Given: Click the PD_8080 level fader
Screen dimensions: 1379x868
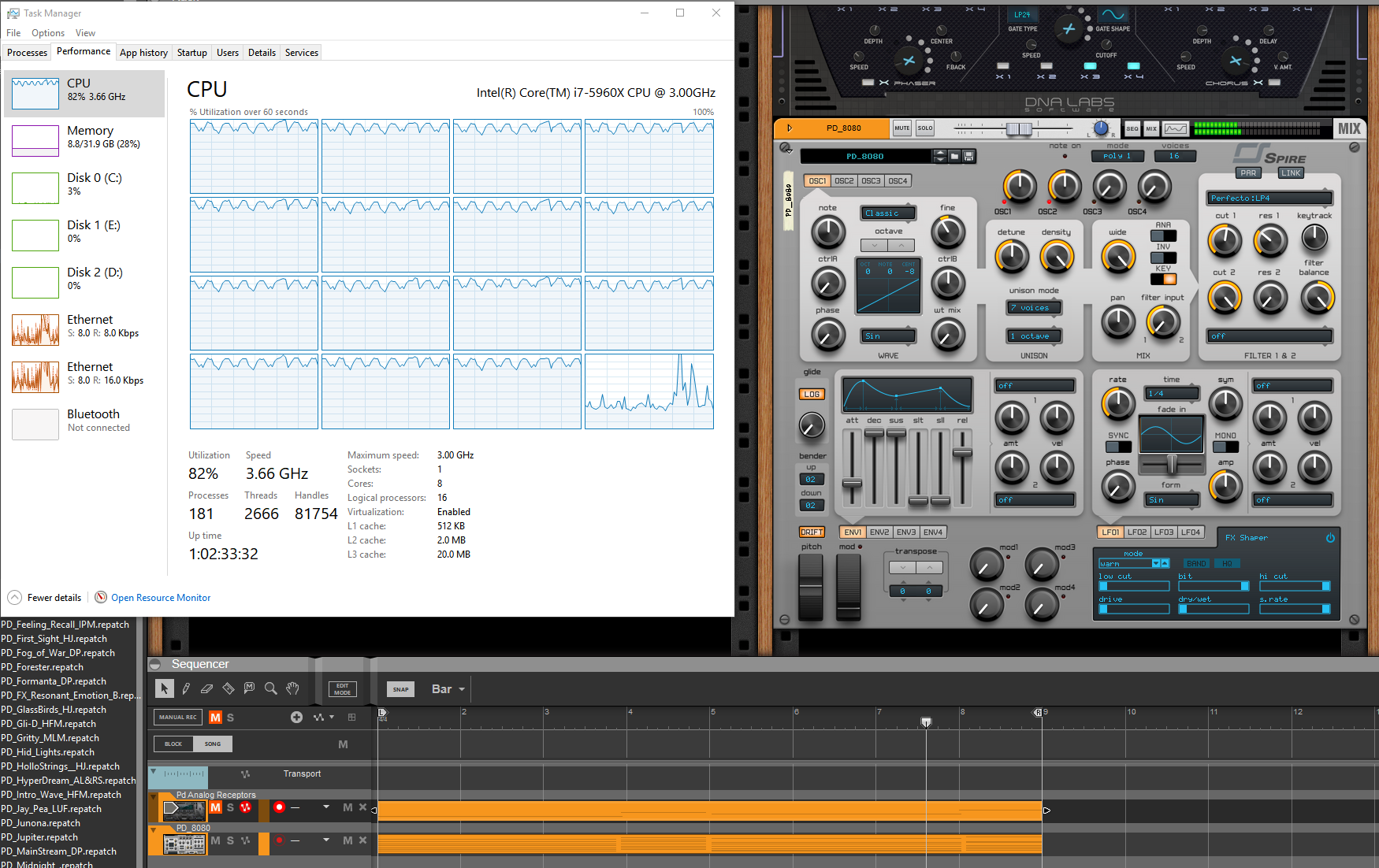Looking at the screenshot, I should click(x=1019, y=128).
